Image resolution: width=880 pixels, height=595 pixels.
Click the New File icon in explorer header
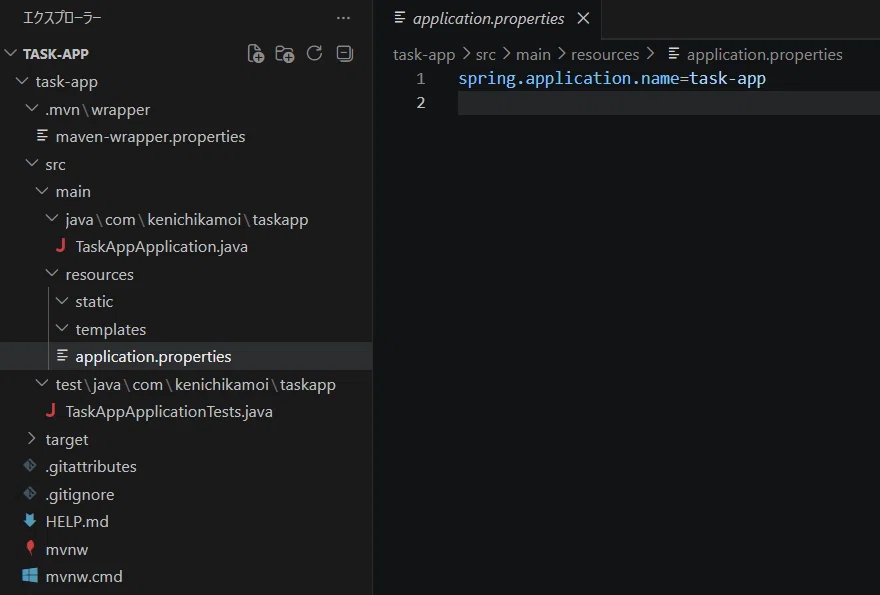coord(256,54)
